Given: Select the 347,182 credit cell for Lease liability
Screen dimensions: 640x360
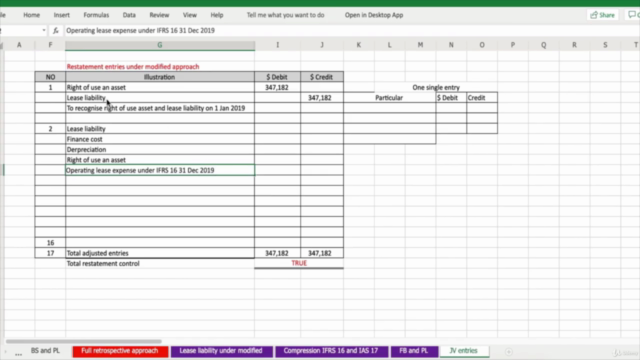Looking at the screenshot, I should click(x=322, y=98).
